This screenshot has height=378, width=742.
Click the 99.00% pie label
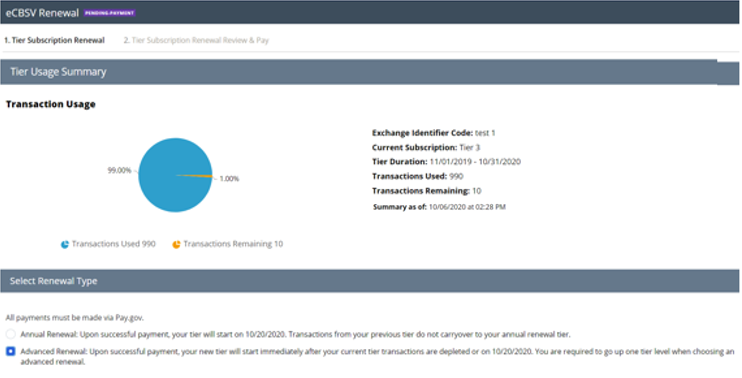point(119,170)
